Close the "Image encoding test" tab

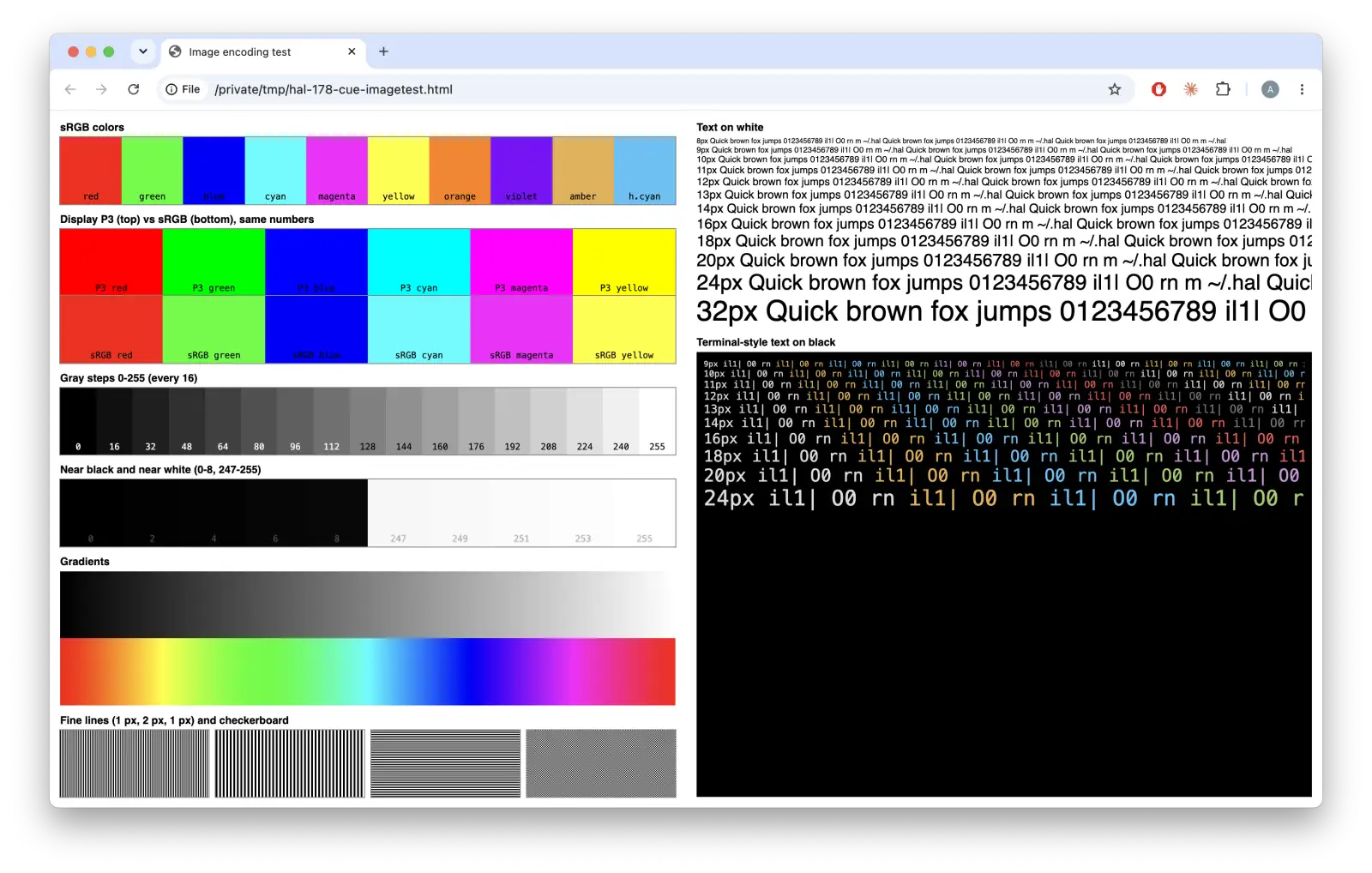352,51
